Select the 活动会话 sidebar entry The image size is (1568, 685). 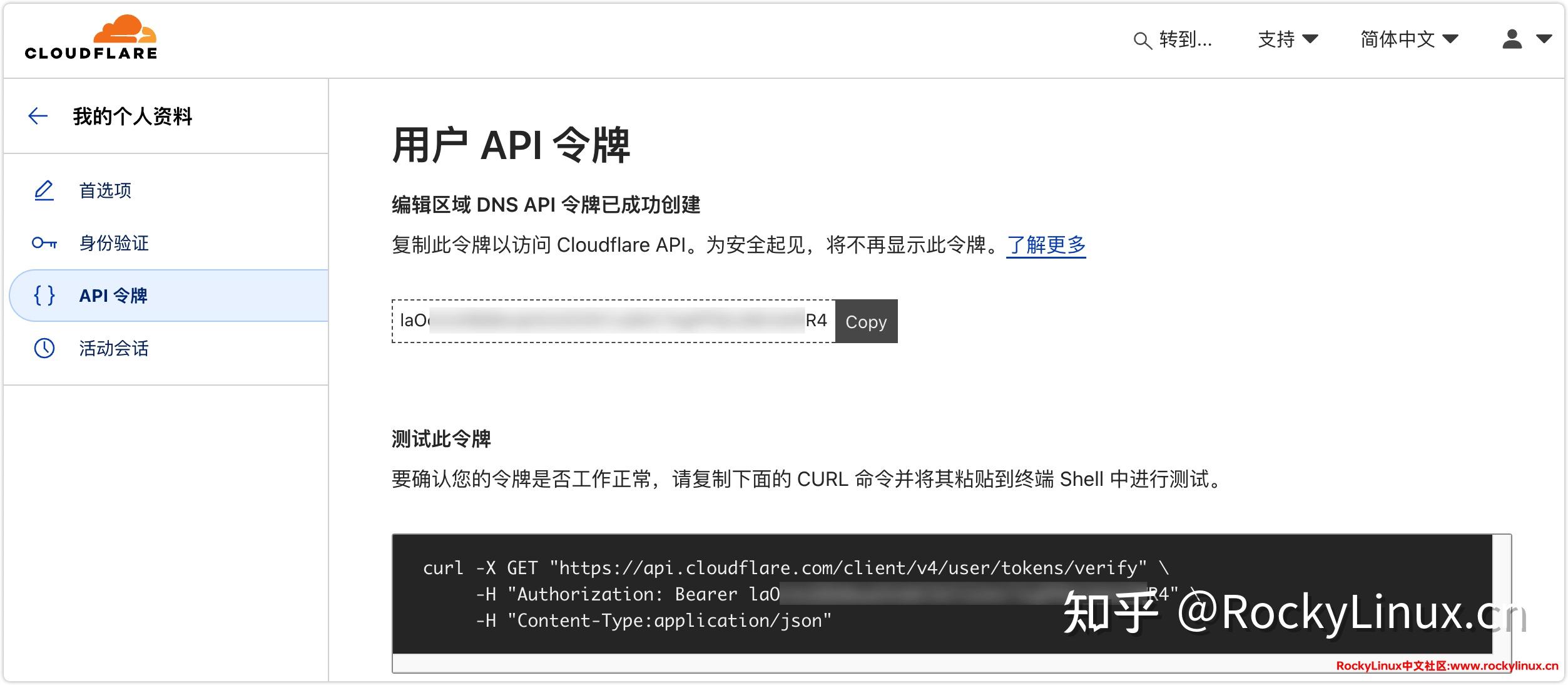click(114, 349)
